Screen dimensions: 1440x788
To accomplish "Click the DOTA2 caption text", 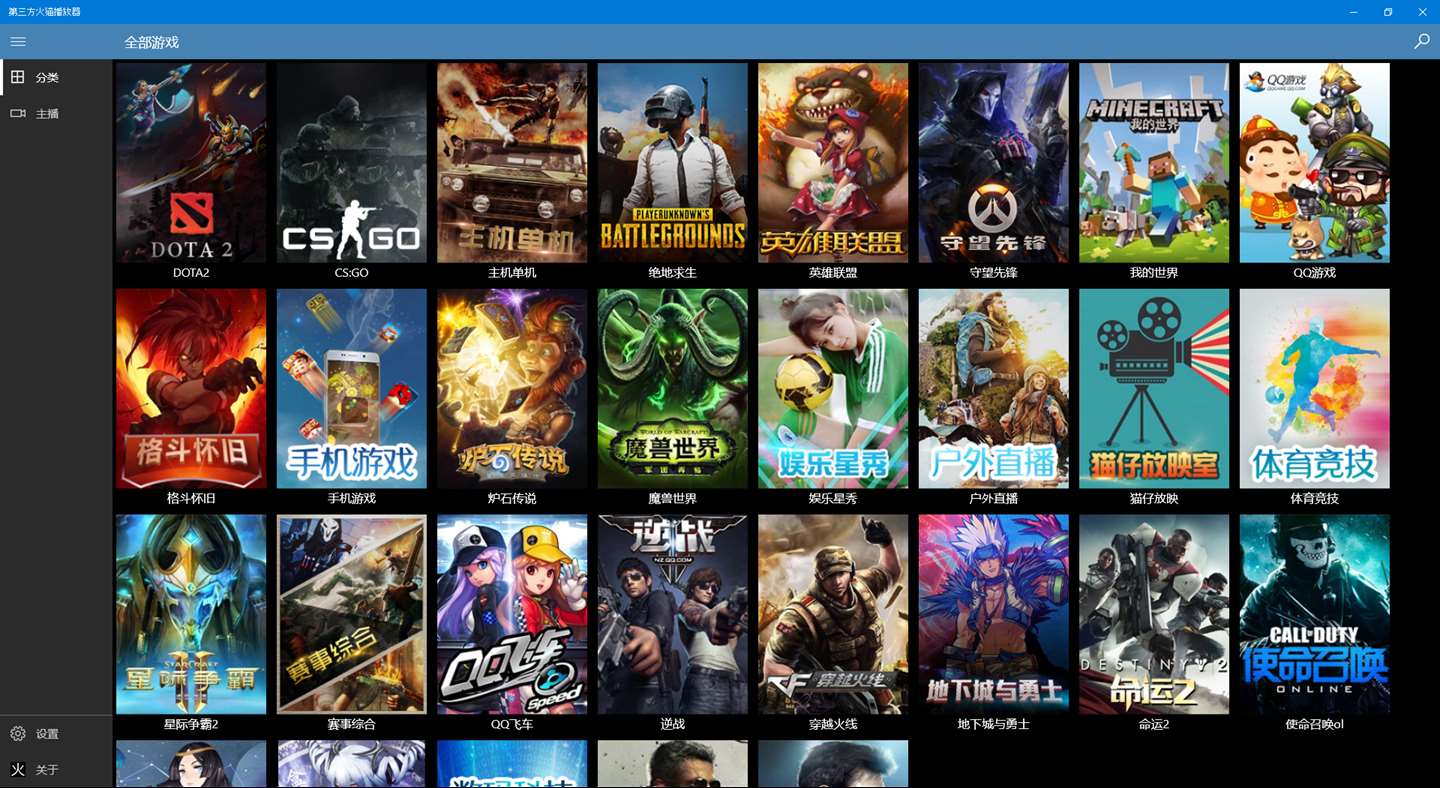I will 191,273.
